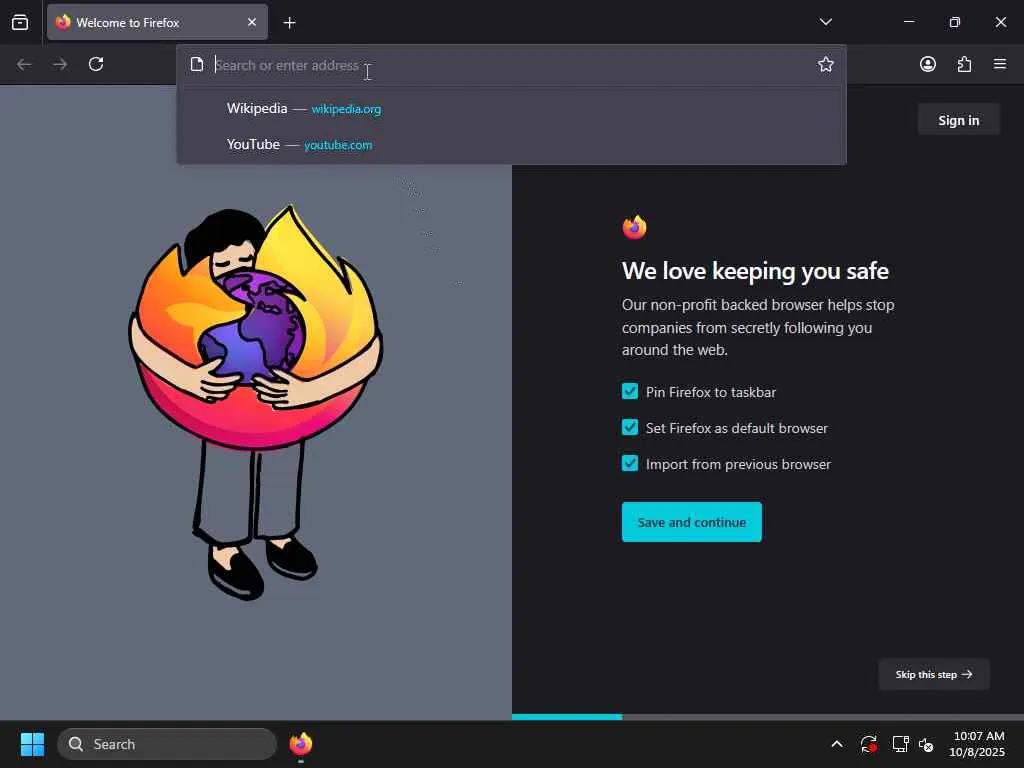Image resolution: width=1024 pixels, height=768 pixels.
Task: Open the Firefox account icon
Action: (x=928, y=64)
